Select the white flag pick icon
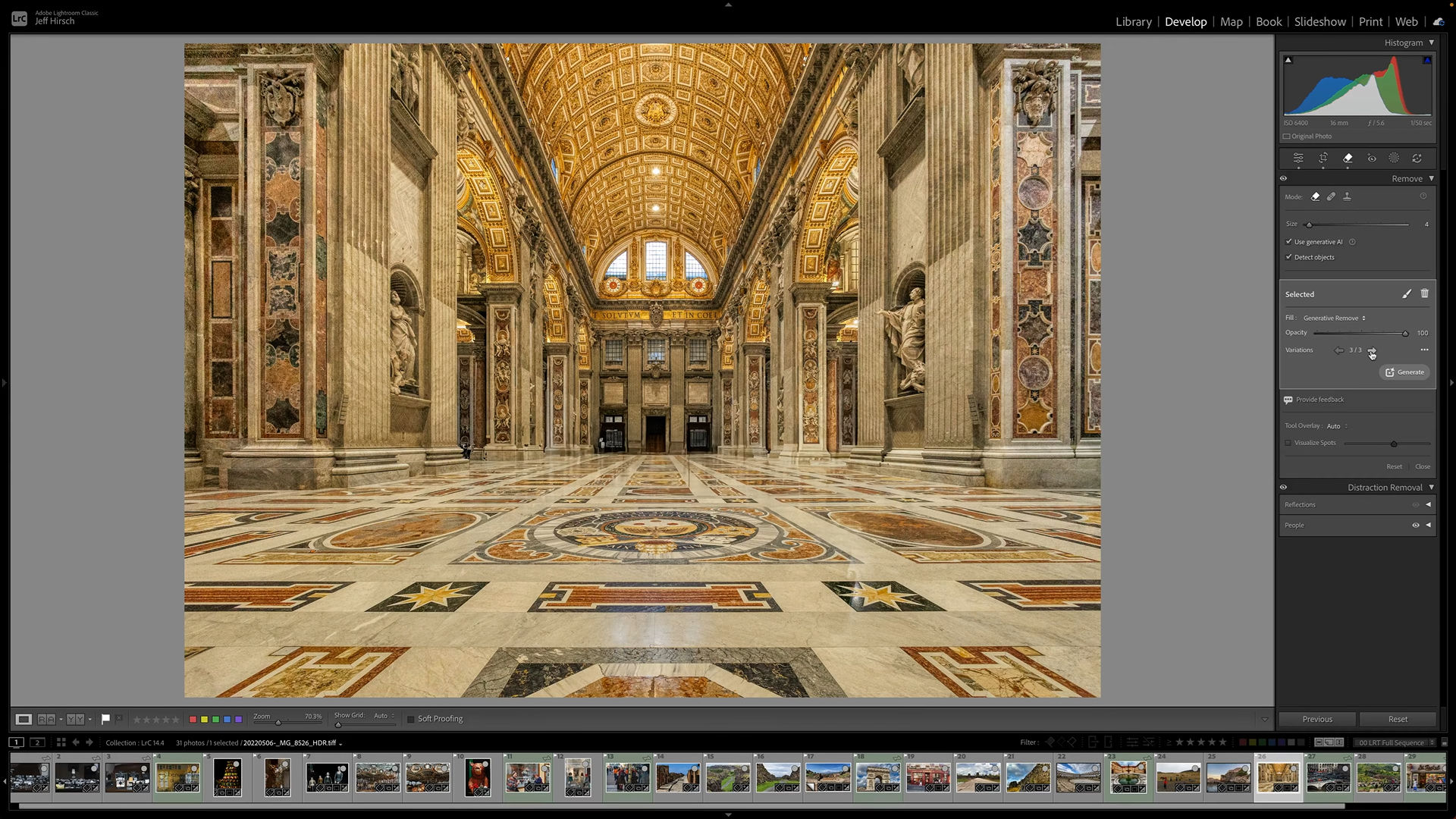 pos(105,719)
